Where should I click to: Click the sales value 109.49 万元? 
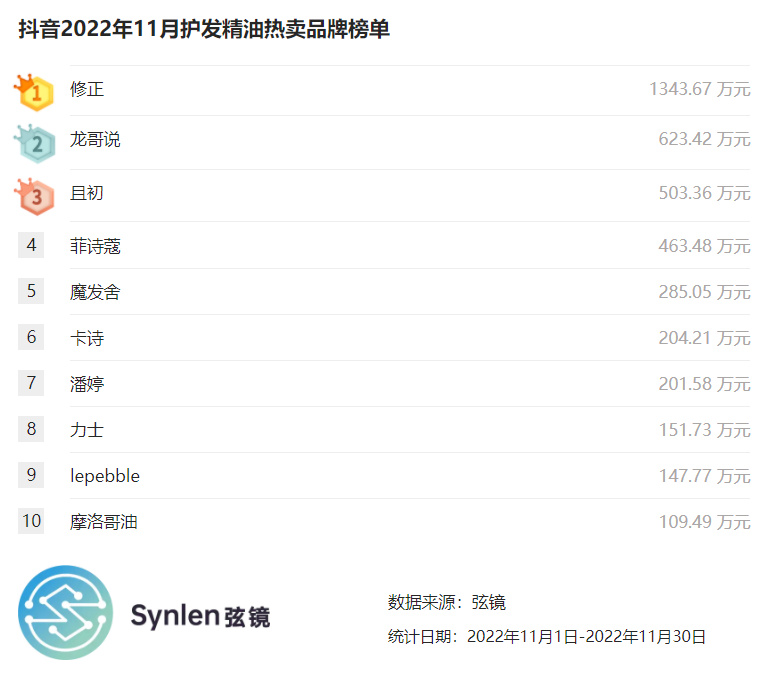coord(705,522)
